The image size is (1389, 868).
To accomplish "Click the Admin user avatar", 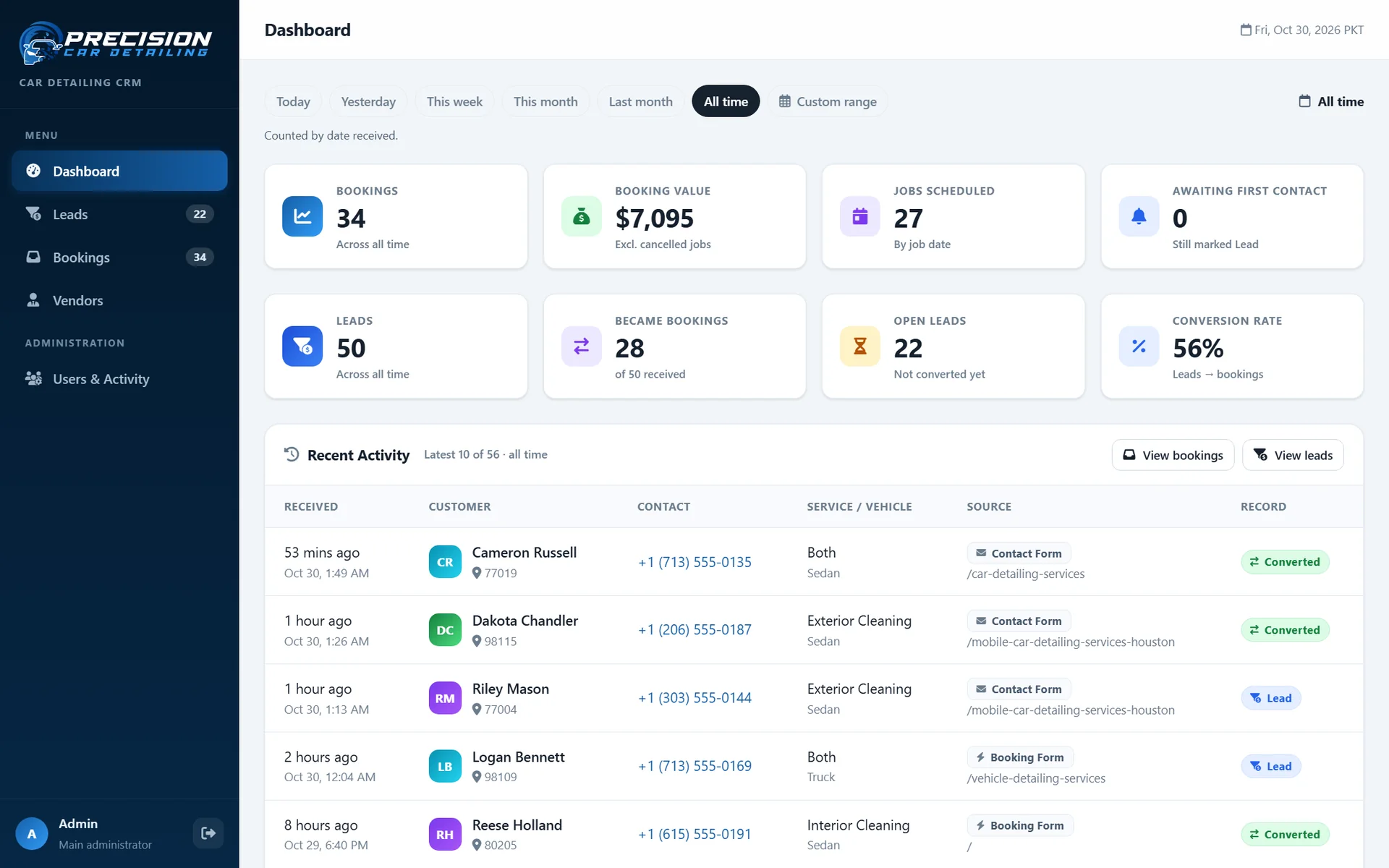I will point(32,833).
